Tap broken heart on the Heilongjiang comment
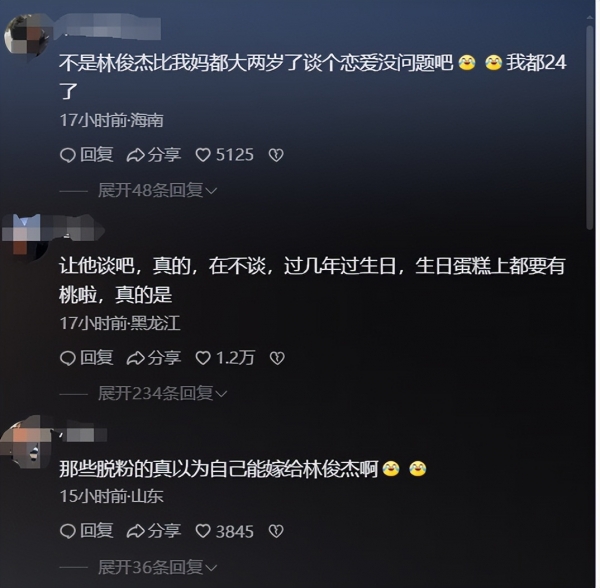 [x=277, y=358]
